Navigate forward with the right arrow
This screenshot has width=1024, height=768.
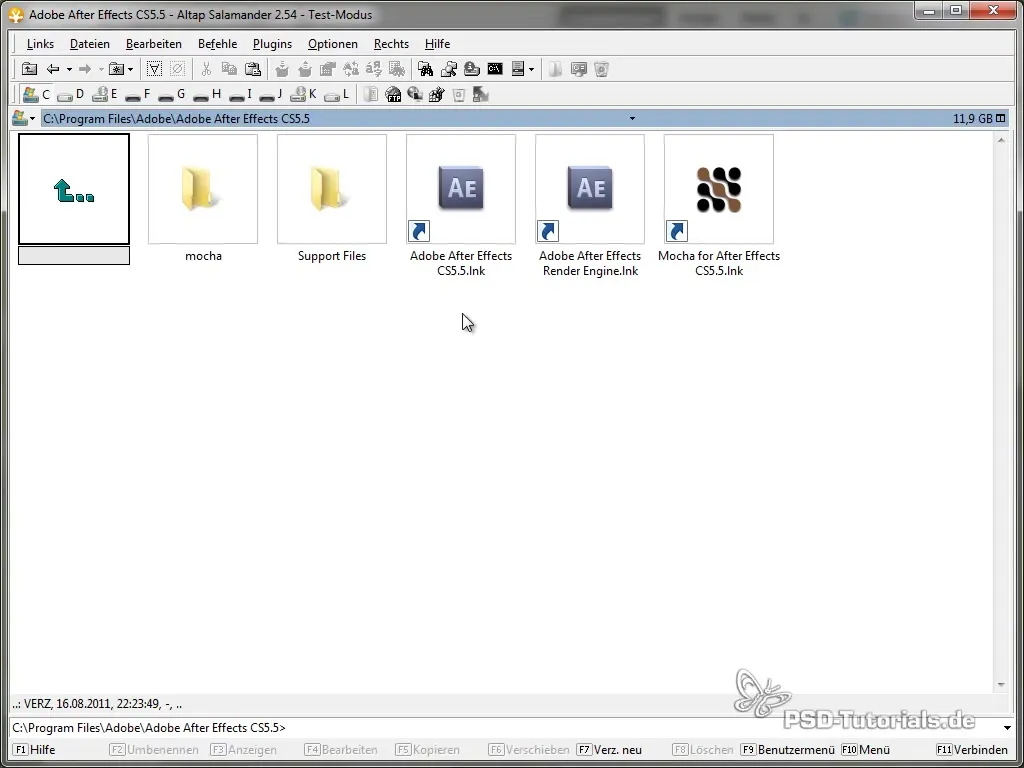tap(85, 69)
